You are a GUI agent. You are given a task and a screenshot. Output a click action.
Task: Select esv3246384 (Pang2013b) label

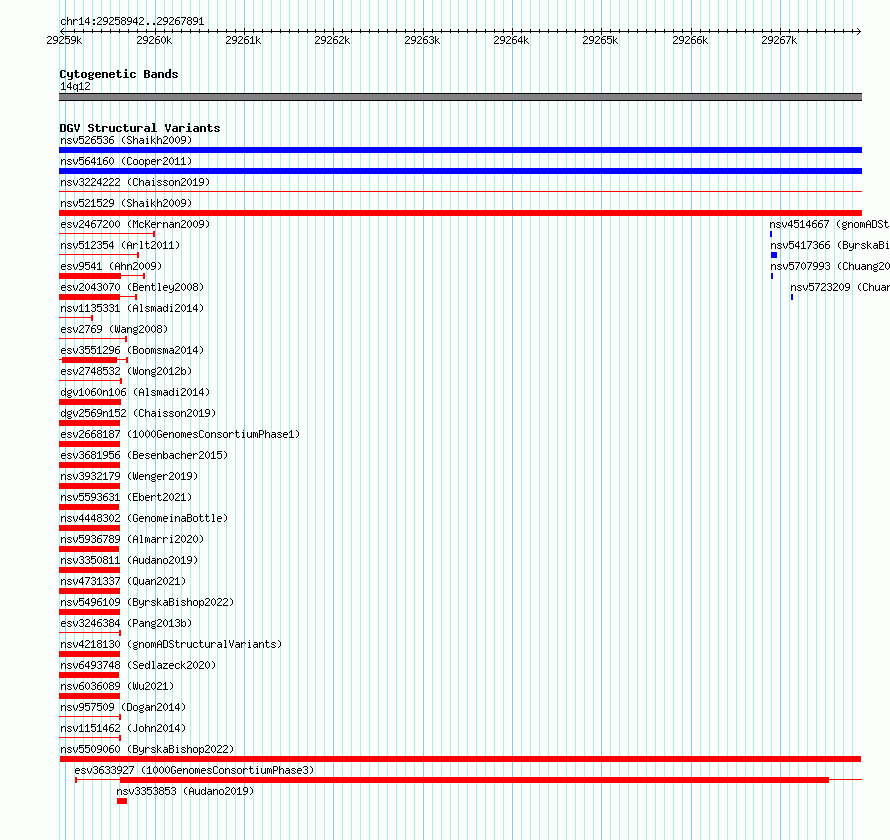(126, 623)
